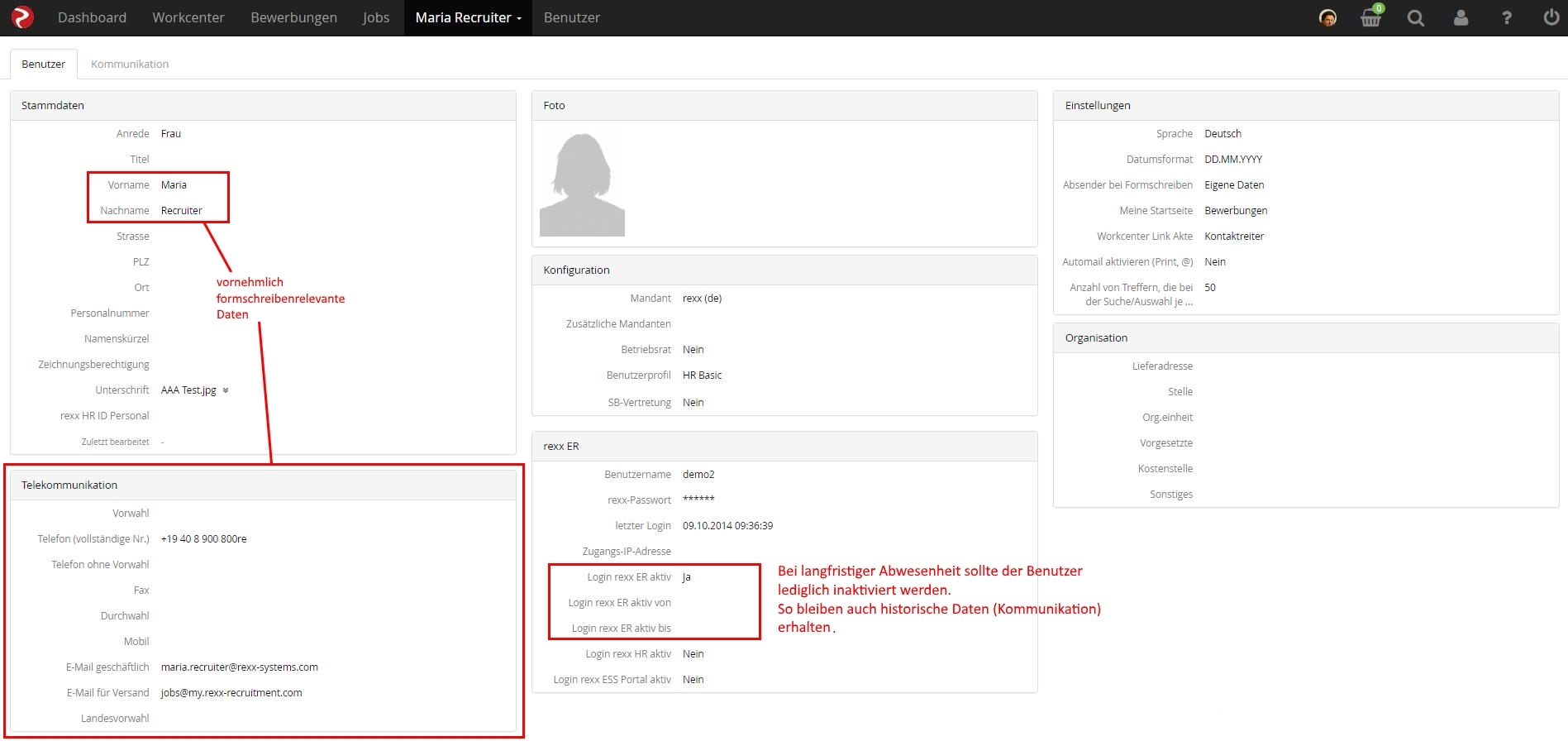
Task: Expand the AAA Test.jpg signature chevron
Action: [226, 390]
